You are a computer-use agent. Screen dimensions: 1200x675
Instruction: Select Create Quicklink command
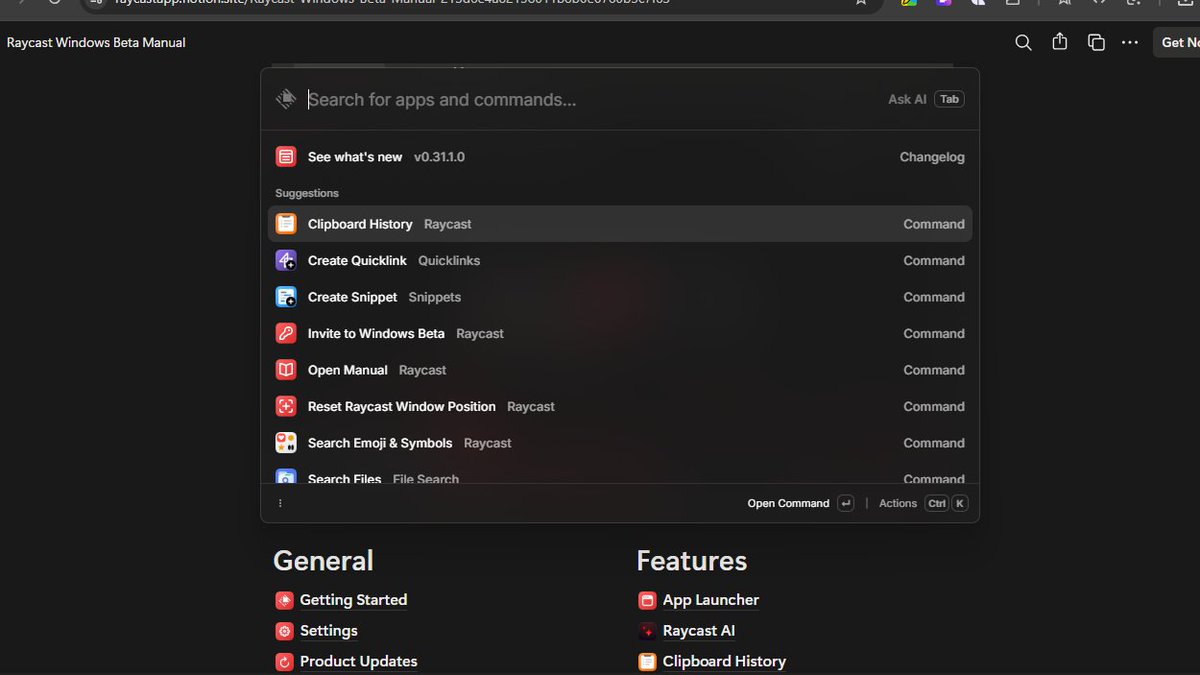620,260
